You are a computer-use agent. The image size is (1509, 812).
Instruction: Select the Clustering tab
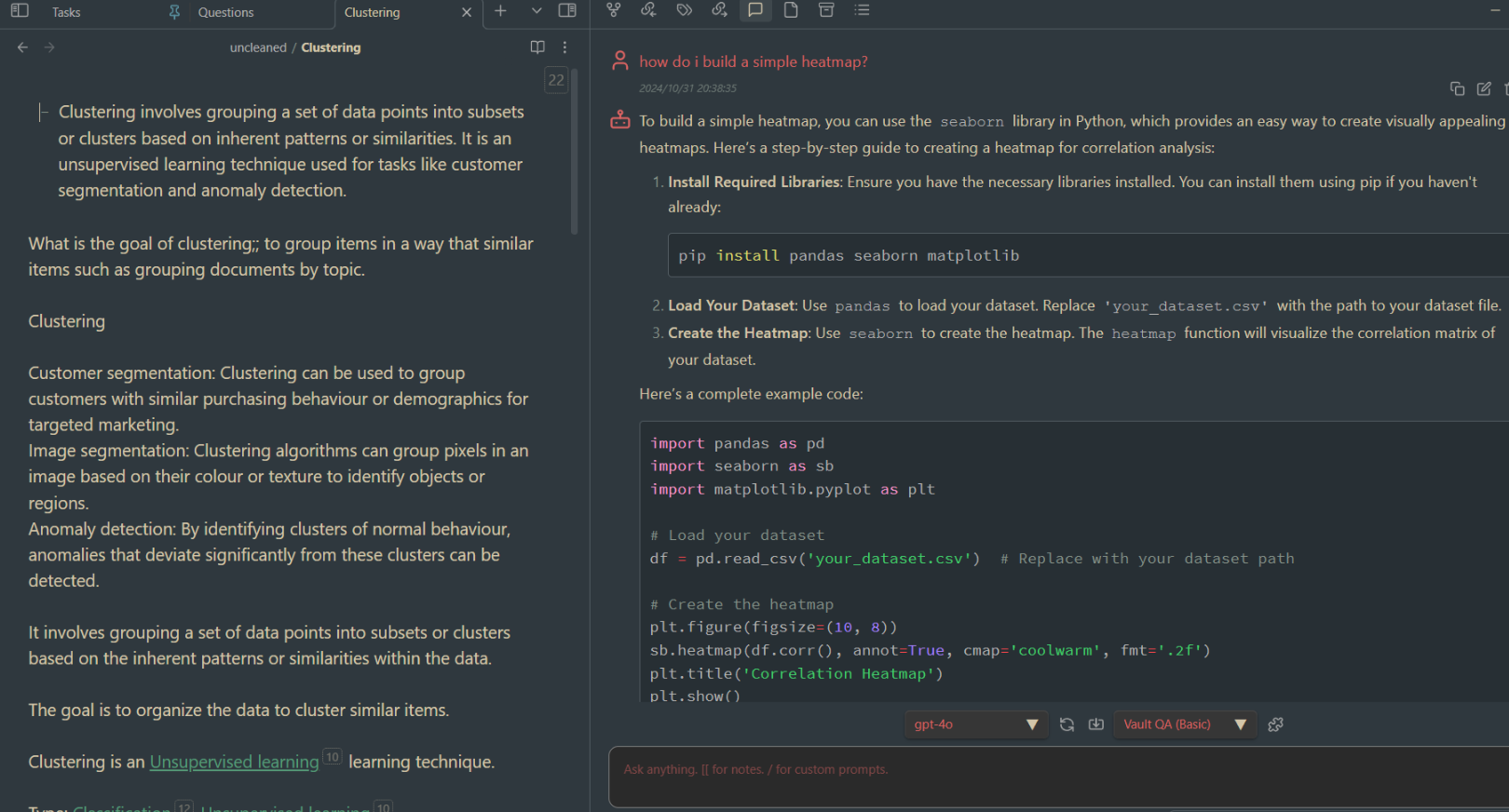tap(372, 12)
